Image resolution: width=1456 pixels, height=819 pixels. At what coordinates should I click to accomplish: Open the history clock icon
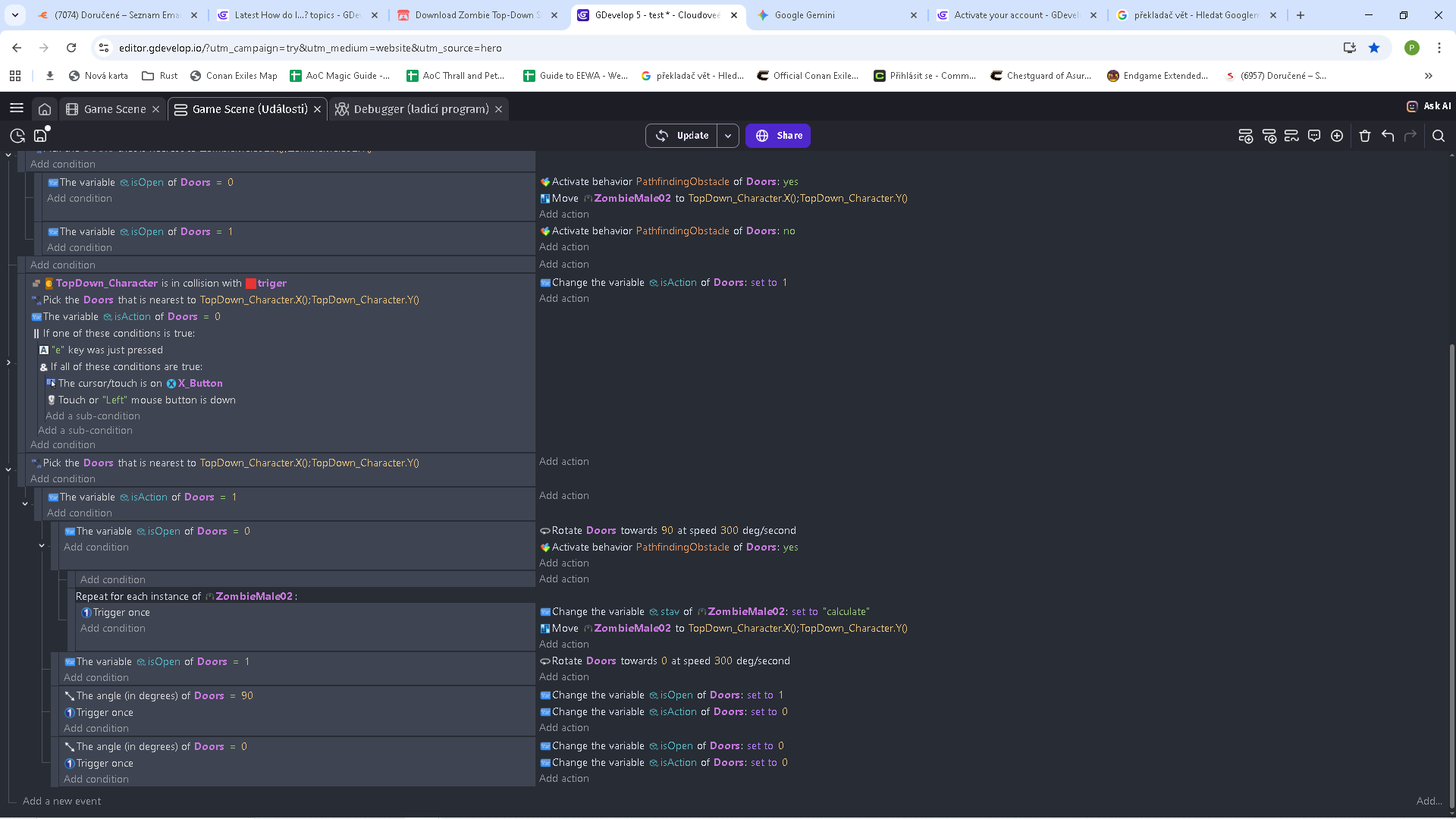pos(17,136)
